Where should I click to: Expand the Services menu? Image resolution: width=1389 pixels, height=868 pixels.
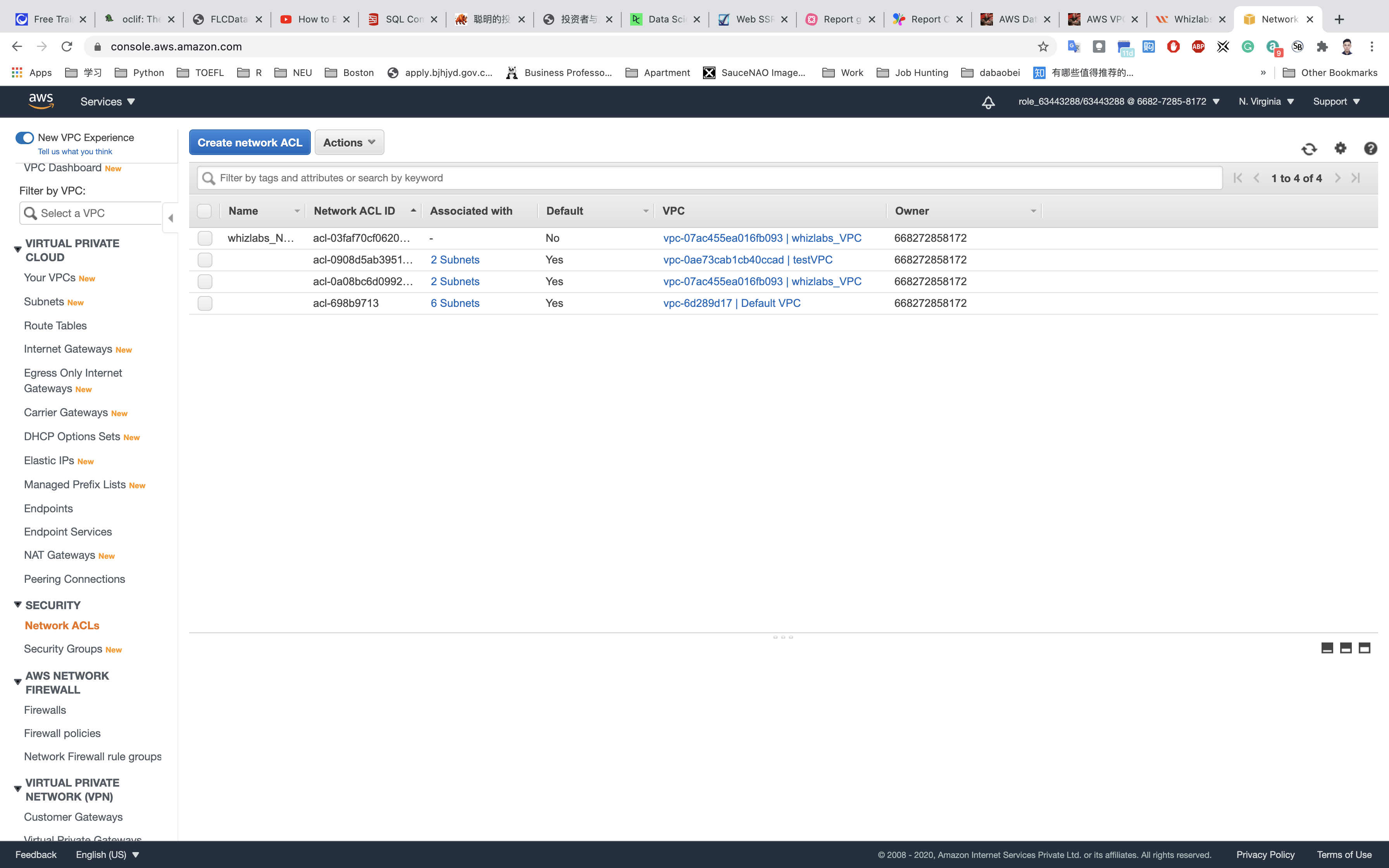click(107, 102)
